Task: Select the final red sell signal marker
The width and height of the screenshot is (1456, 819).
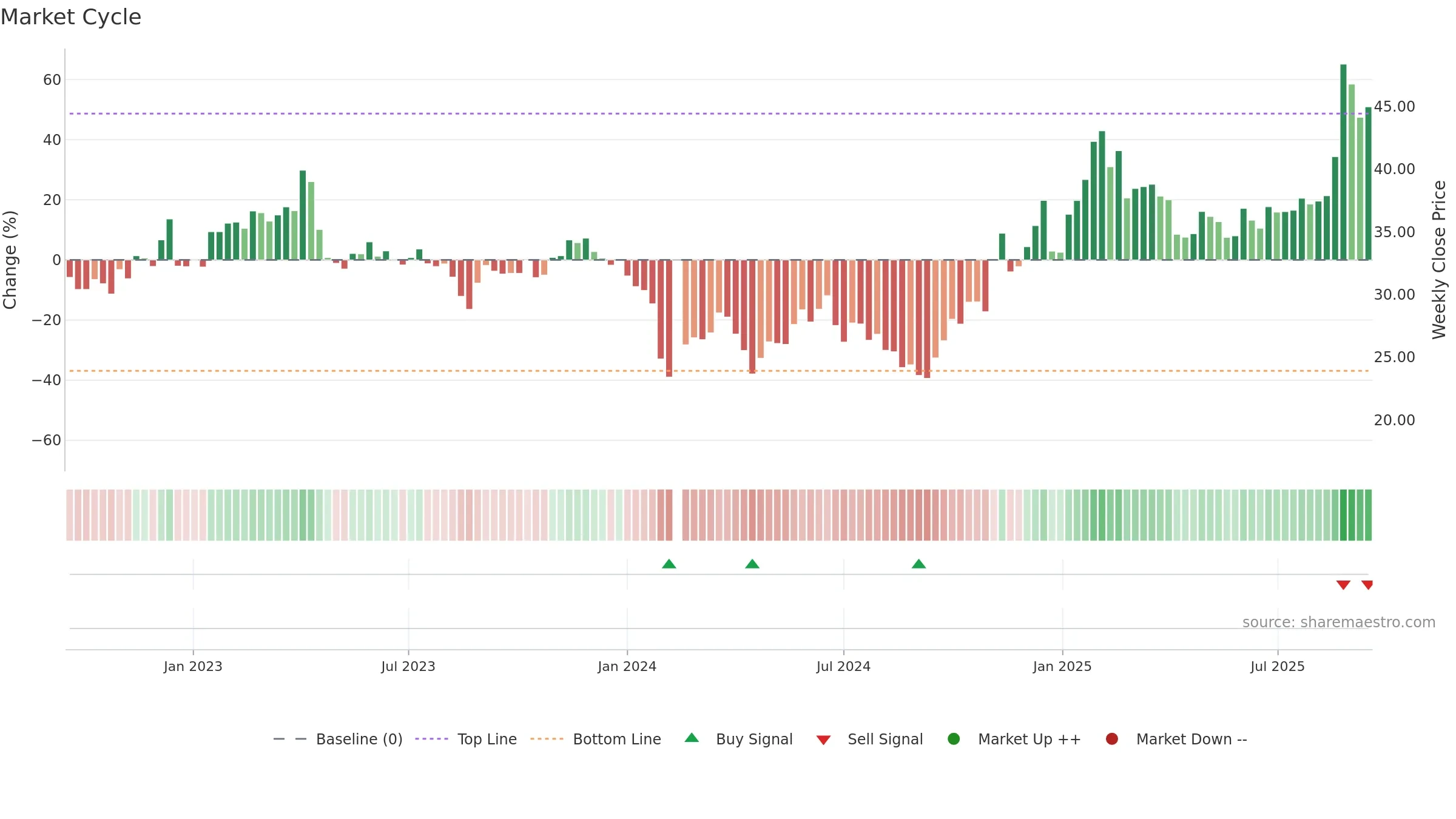Action: 1367,585
